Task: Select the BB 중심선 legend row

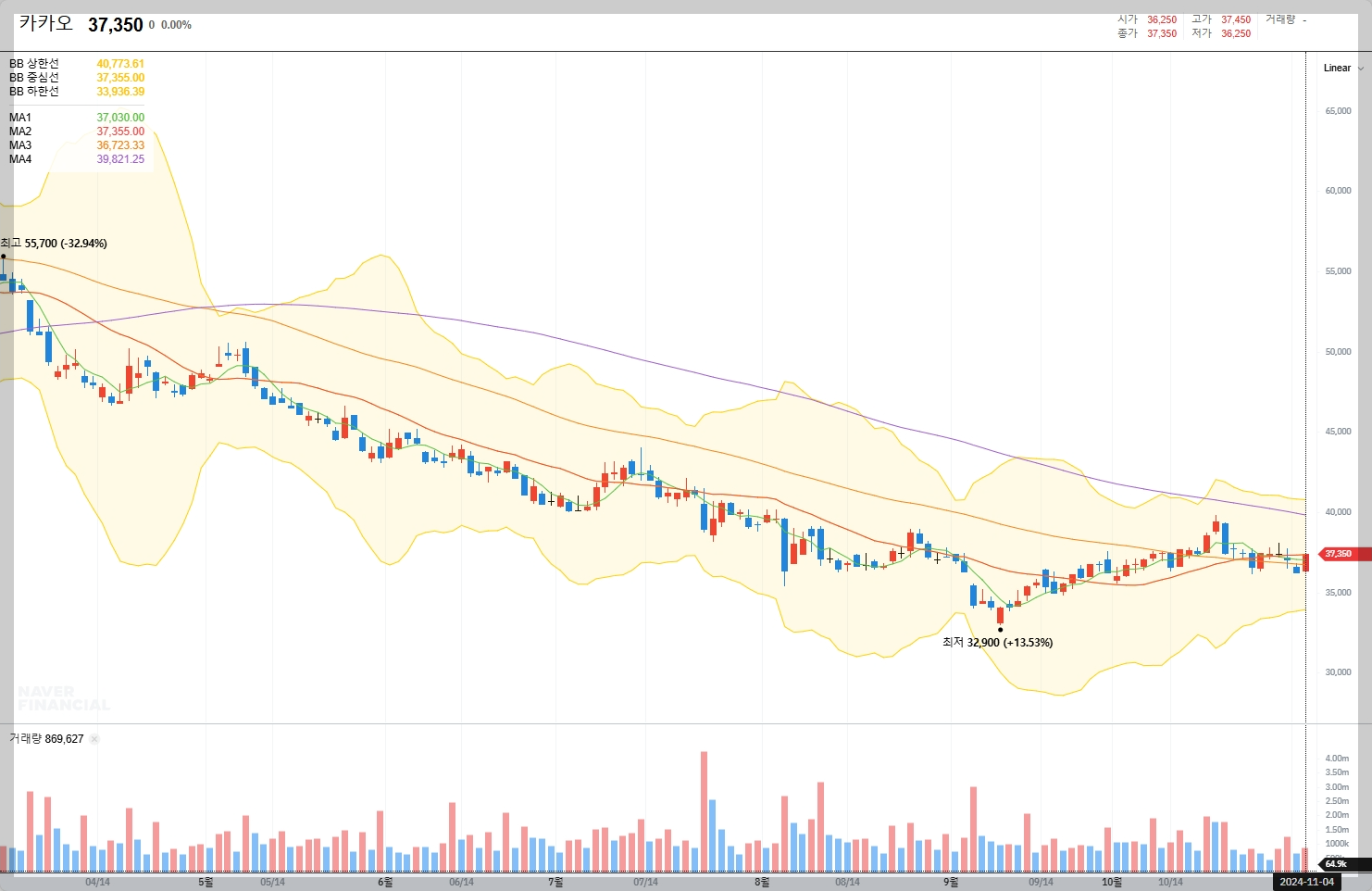Action: point(77,78)
